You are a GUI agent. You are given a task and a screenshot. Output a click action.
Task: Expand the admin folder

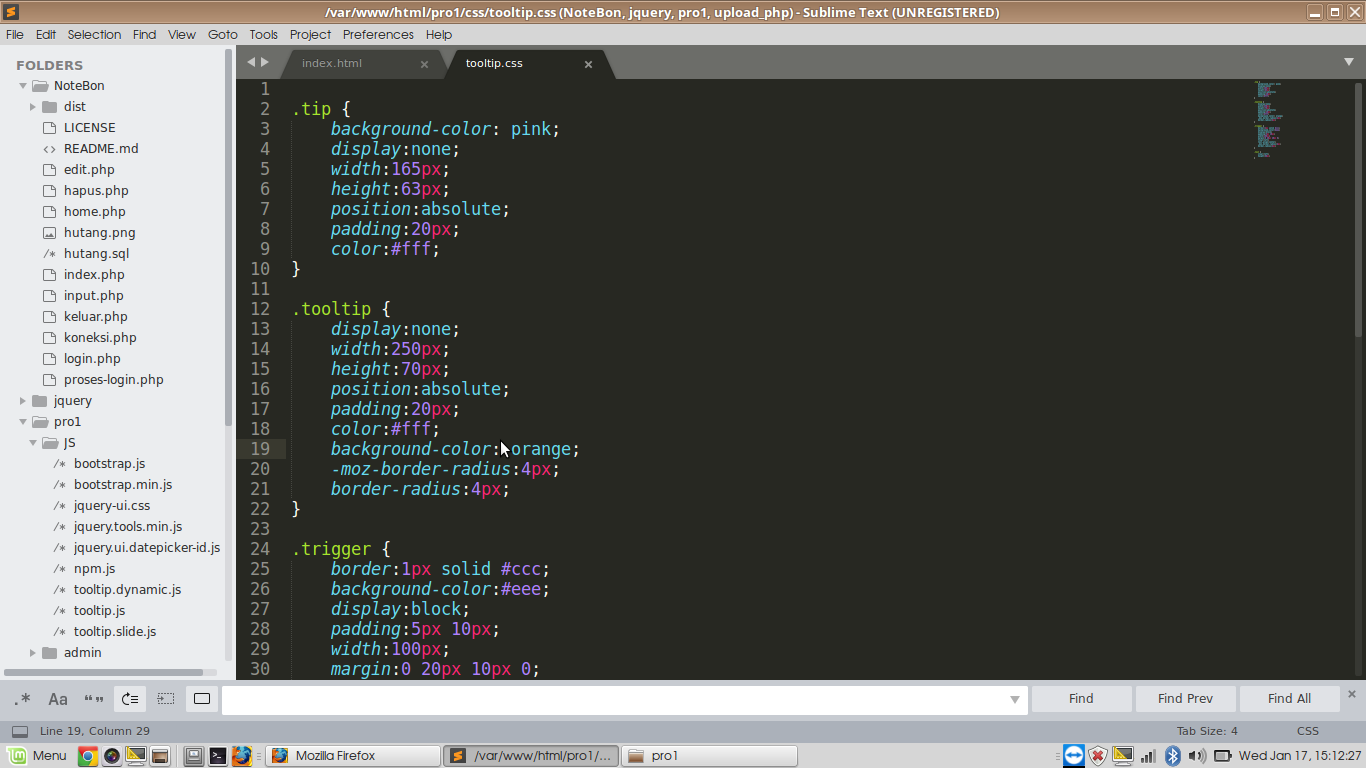[33, 653]
